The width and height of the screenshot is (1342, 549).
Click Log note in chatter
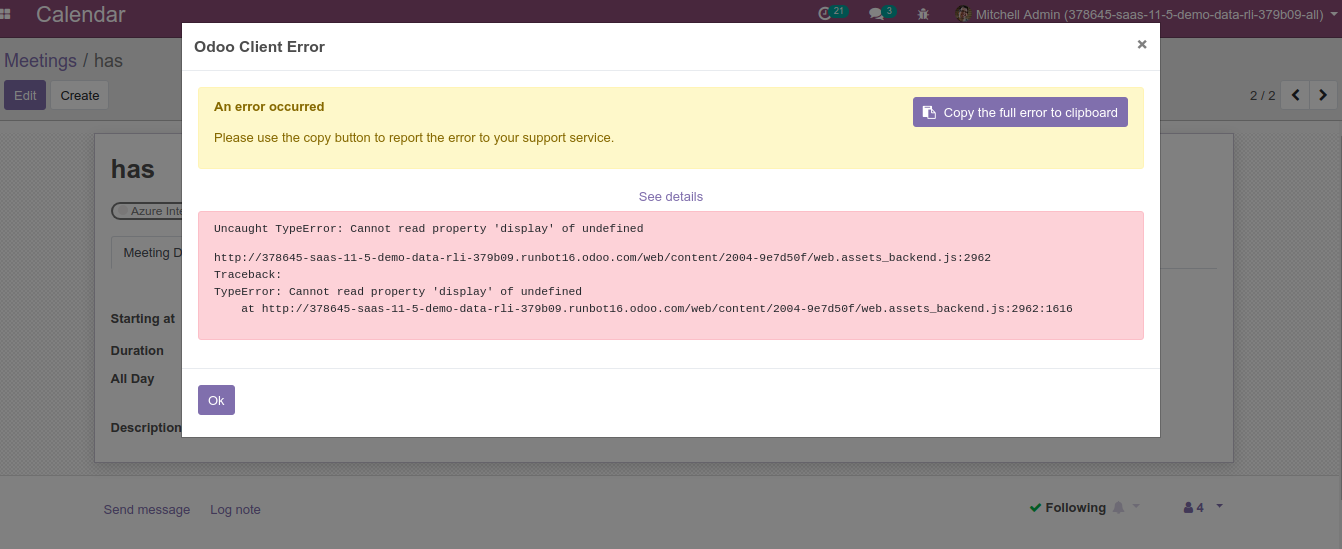235,510
